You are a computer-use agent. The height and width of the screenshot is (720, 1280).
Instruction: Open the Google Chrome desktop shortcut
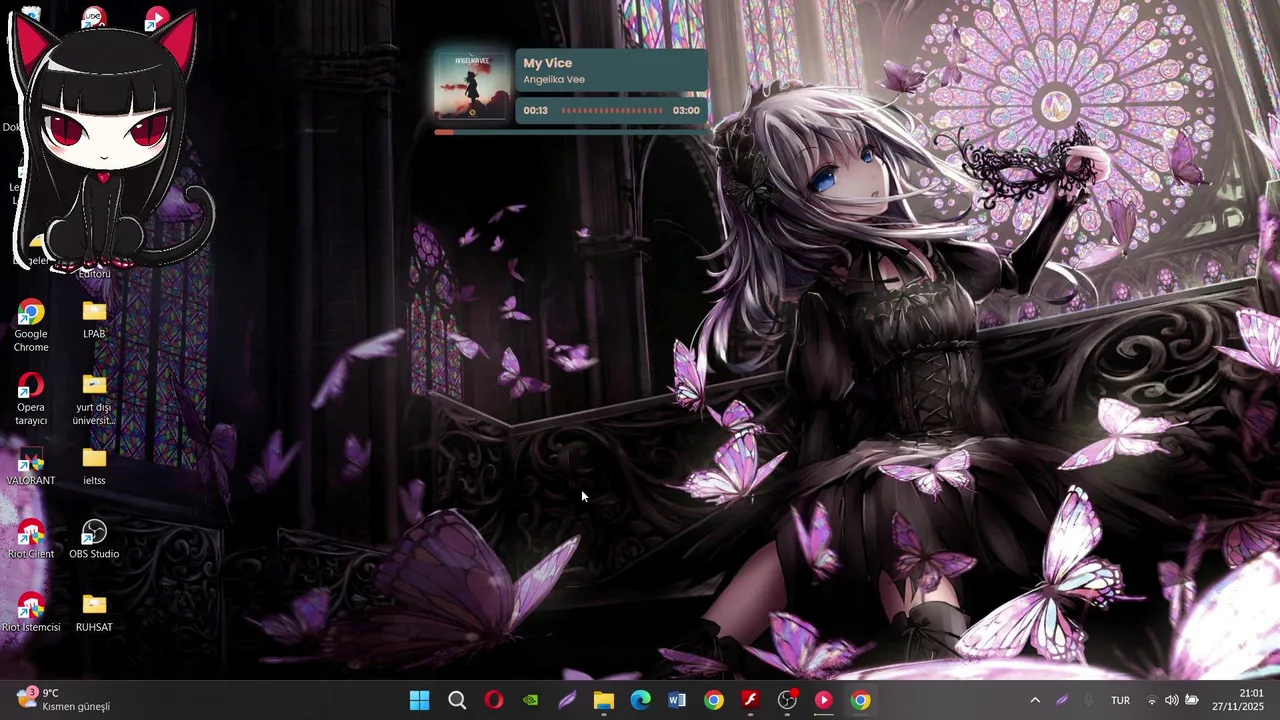(x=31, y=326)
